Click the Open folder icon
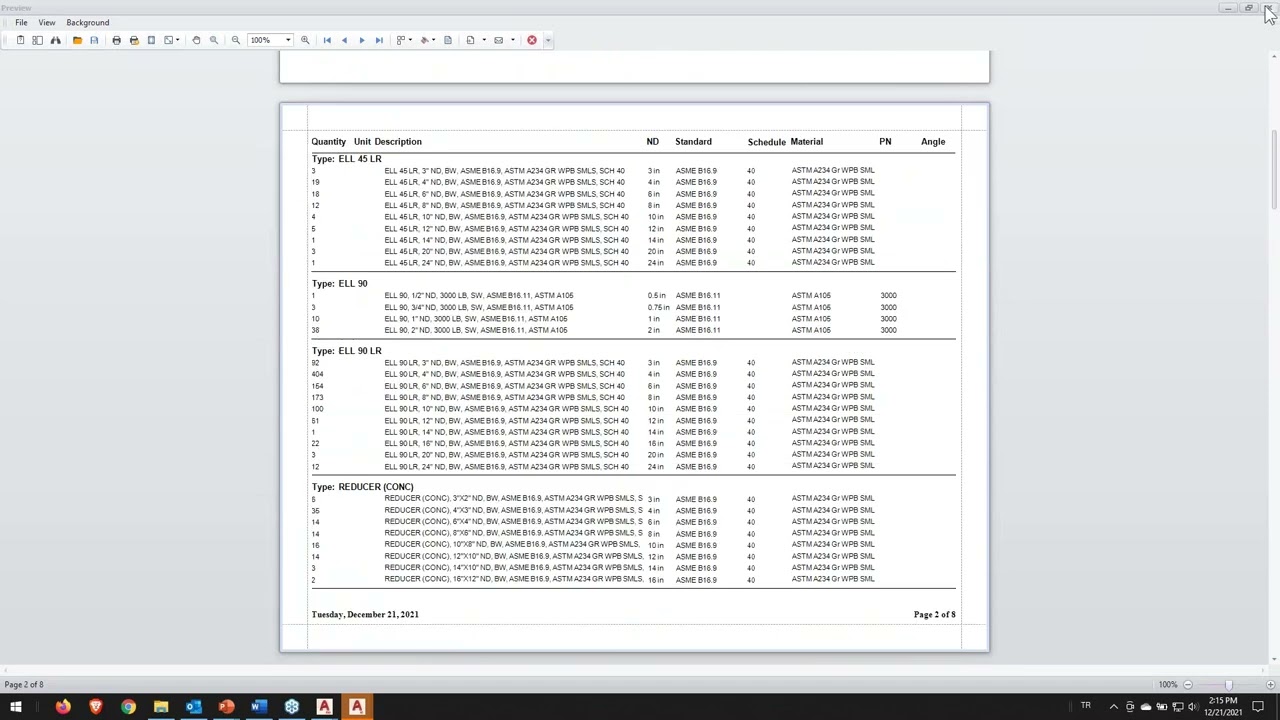The height and width of the screenshot is (720, 1280). (x=77, y=40)
